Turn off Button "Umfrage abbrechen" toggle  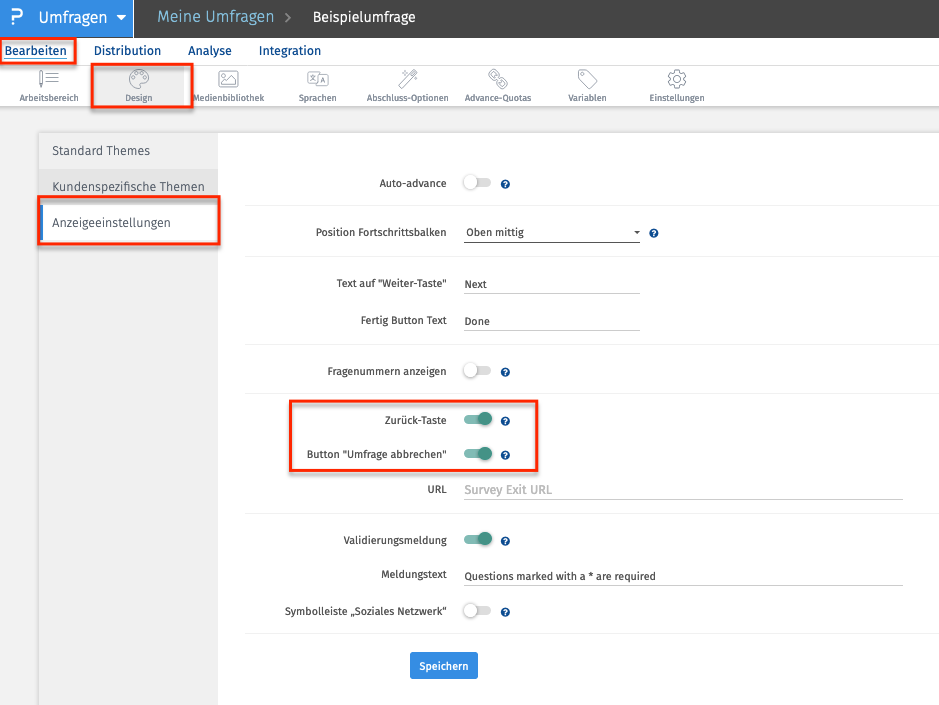[x=478, y=454]
